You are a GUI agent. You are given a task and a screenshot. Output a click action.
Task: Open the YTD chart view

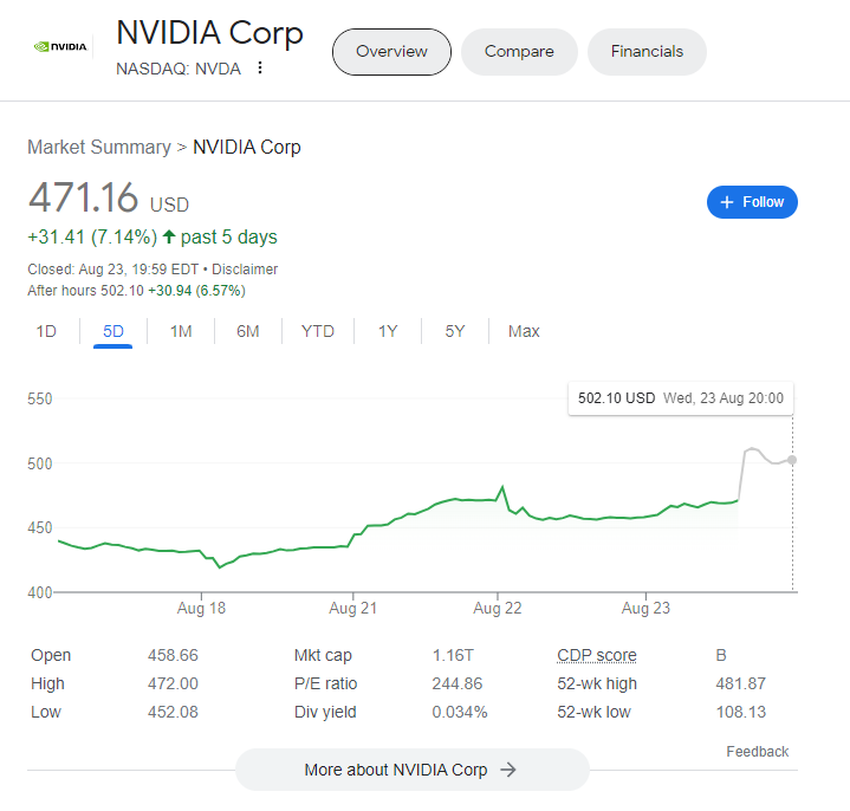(x=317, y=331)
